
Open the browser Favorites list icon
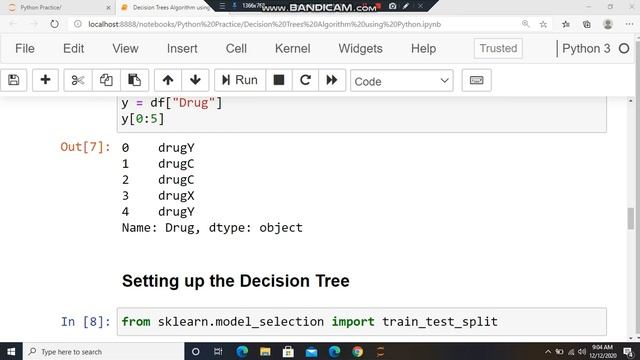point(566,24)
